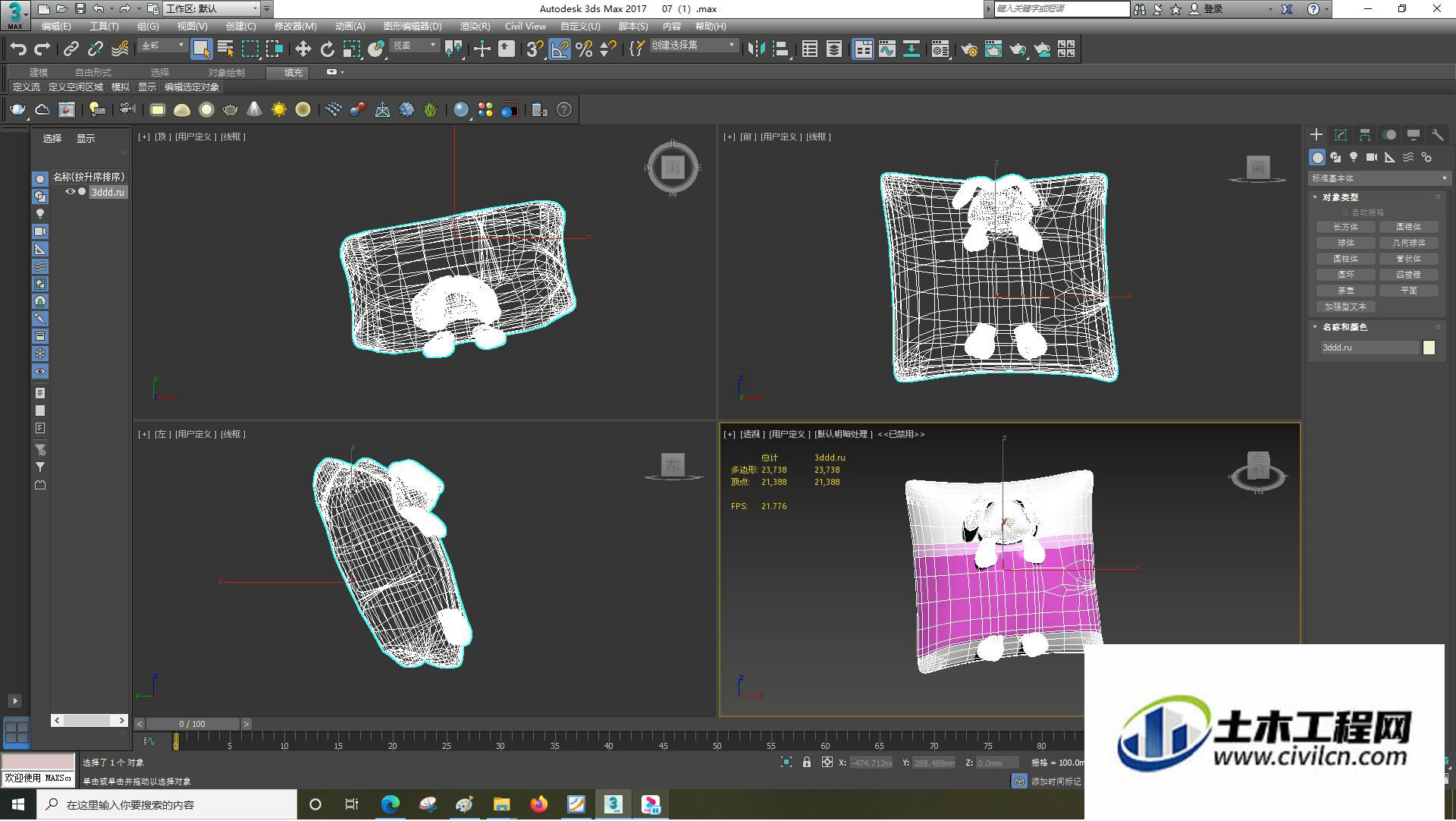The width and height of the screenshot is (1456, 821).
Task: Open the Modify command panel tab
Action: 1341,135
